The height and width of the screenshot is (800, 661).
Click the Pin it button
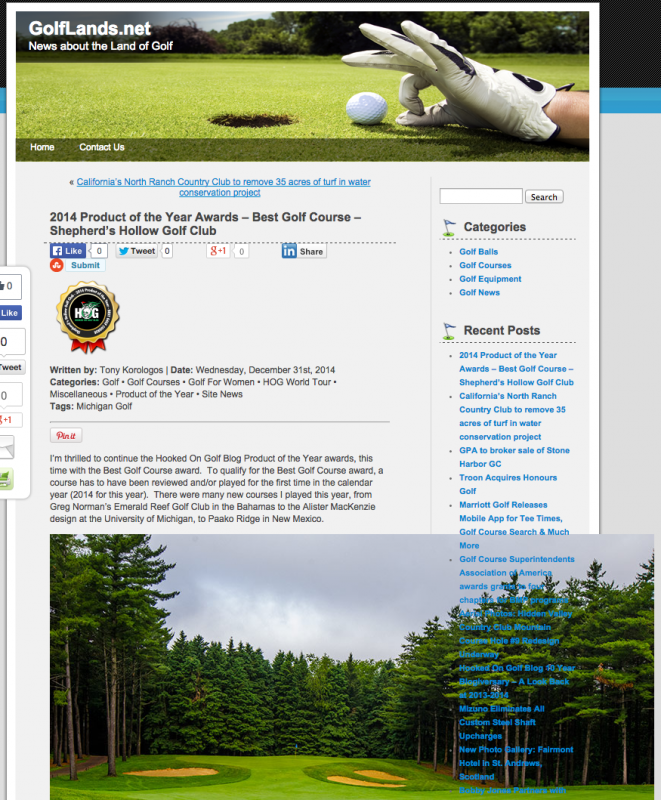[66, 435]
